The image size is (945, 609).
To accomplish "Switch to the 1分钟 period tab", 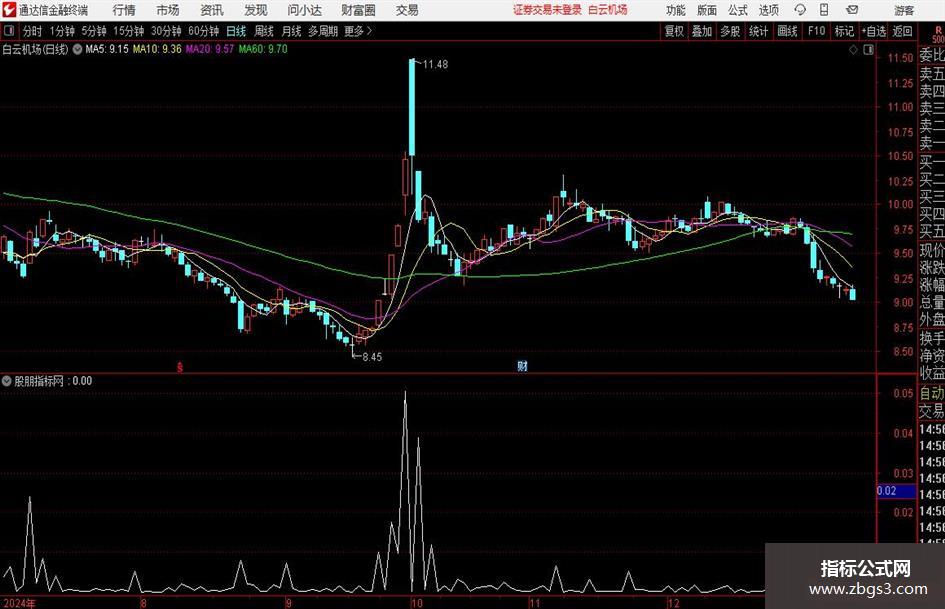I will click(62, 31).
